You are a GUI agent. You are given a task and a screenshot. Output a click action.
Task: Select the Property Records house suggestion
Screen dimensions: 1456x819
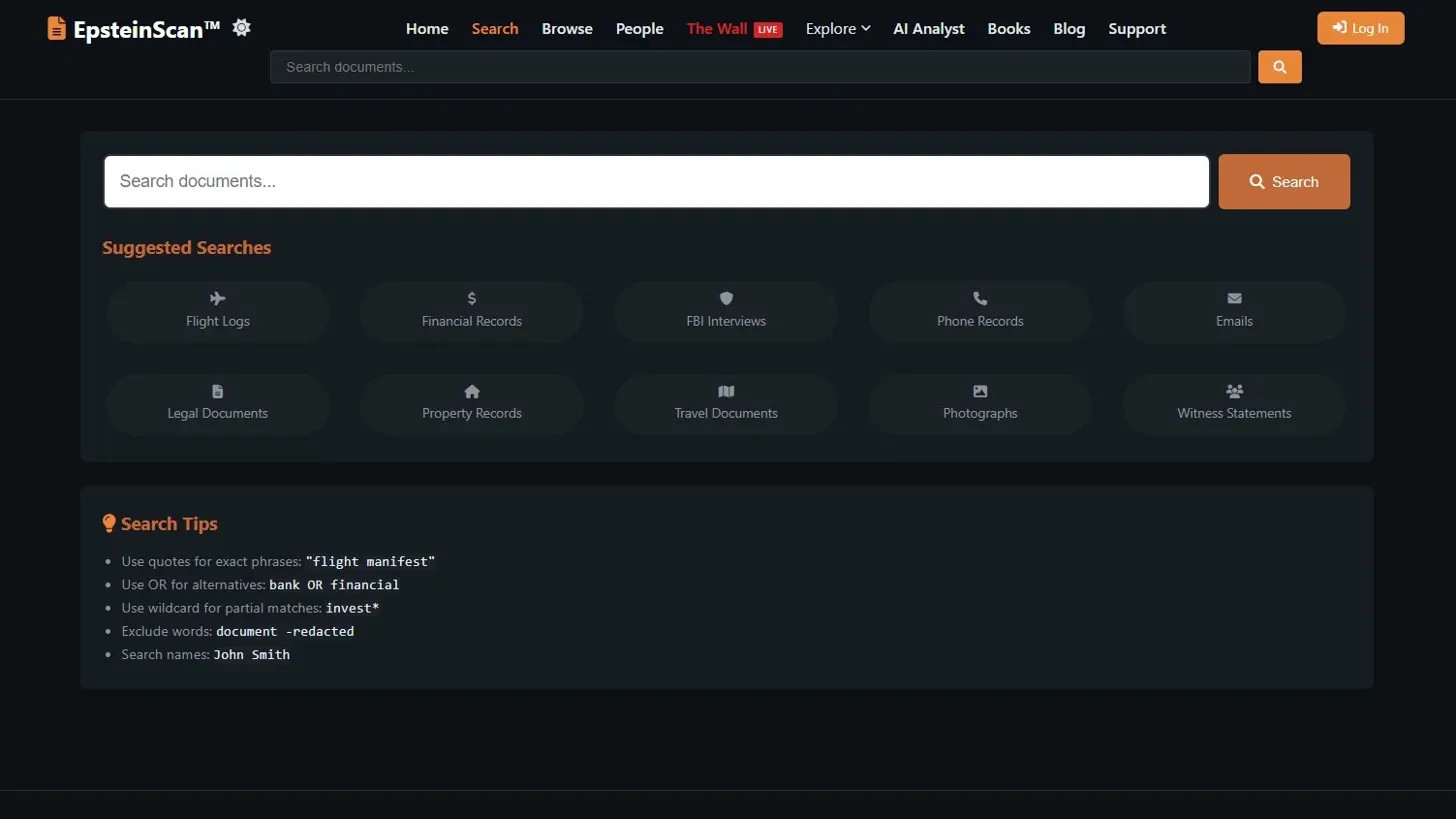click(x=472, y=404)
